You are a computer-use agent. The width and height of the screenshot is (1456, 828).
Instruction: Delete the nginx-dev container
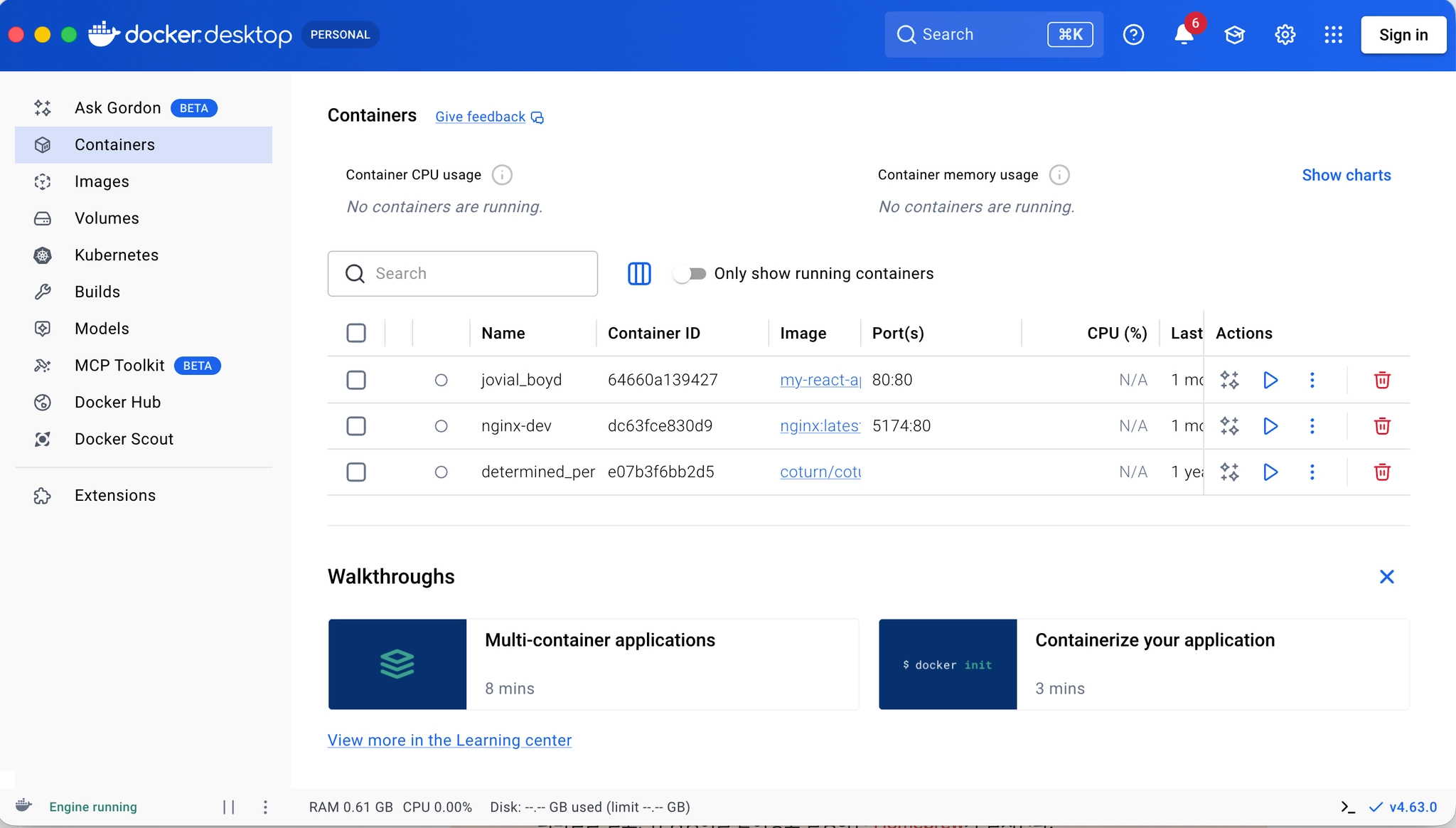[1382, 426]
